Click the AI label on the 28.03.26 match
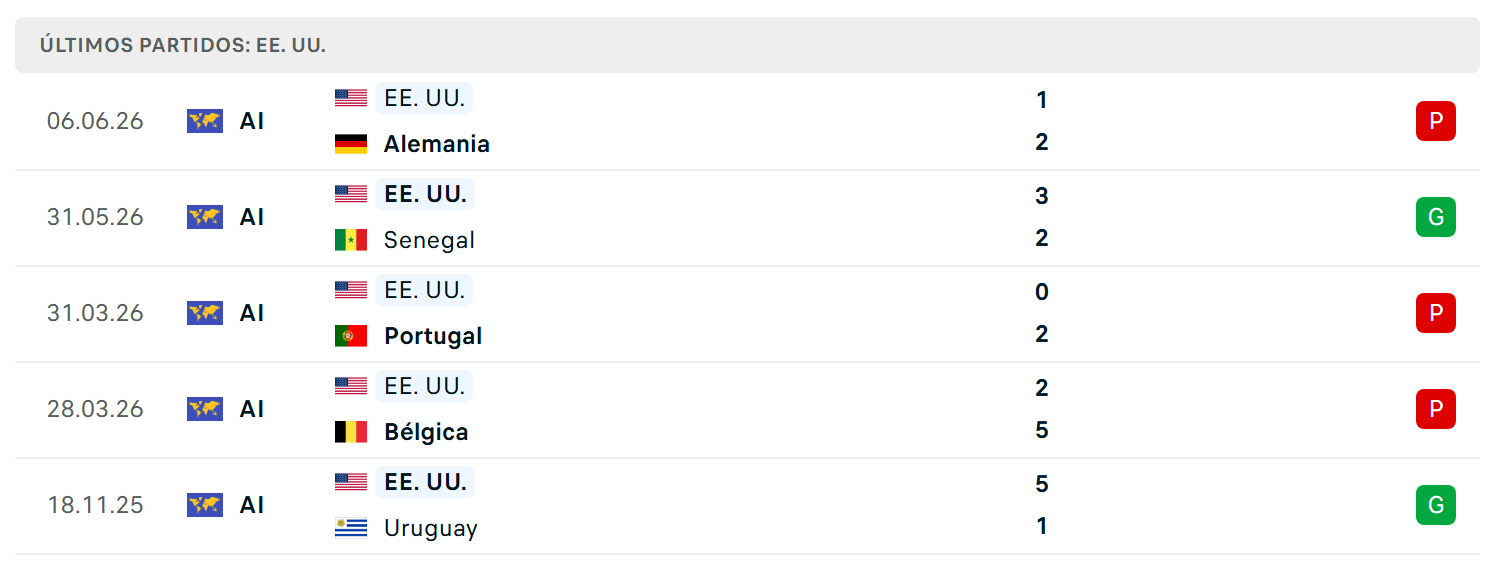 point(252,409)
